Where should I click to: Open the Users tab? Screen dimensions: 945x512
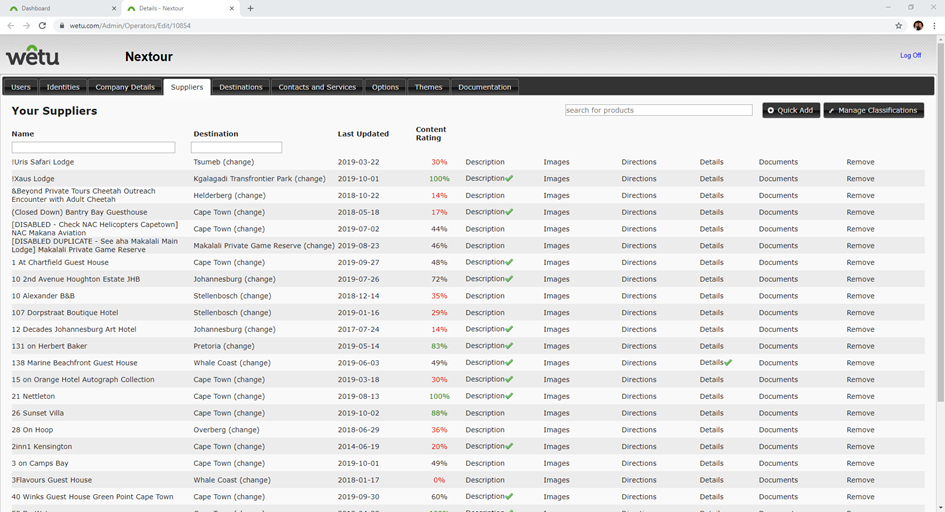20,87
